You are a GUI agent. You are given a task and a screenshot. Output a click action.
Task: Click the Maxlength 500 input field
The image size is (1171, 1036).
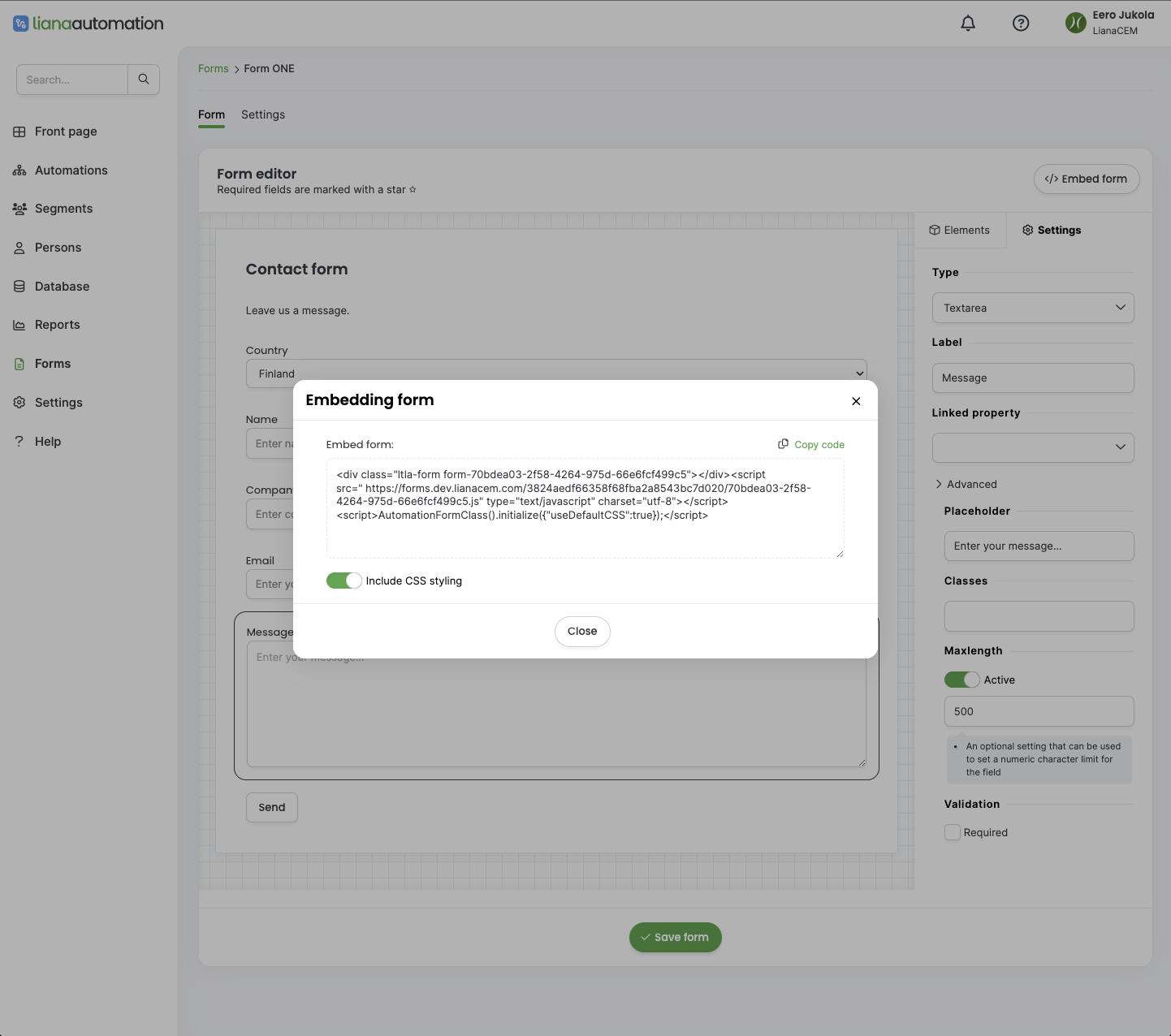(1039, 711)
